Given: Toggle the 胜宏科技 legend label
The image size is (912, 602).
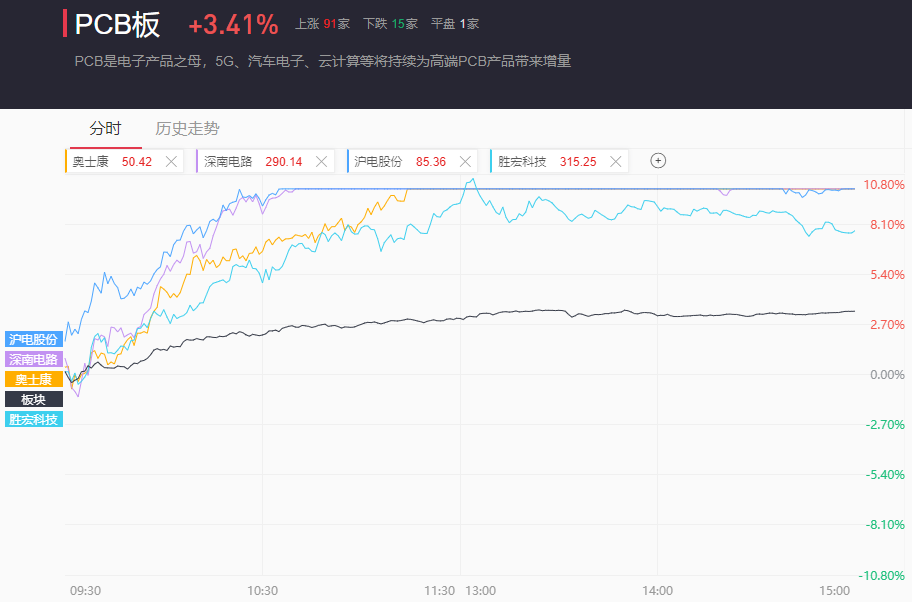Looking at the screenshot, I should pyautogui.click(x=34, y=419).
